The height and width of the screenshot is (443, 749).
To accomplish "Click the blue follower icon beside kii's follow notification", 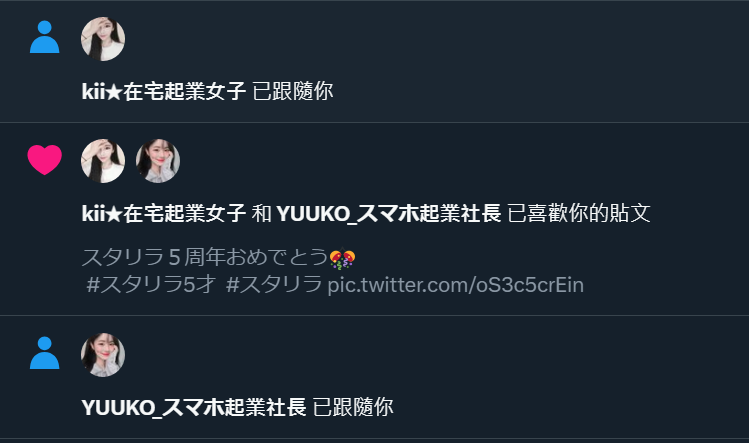I will 44,37.
